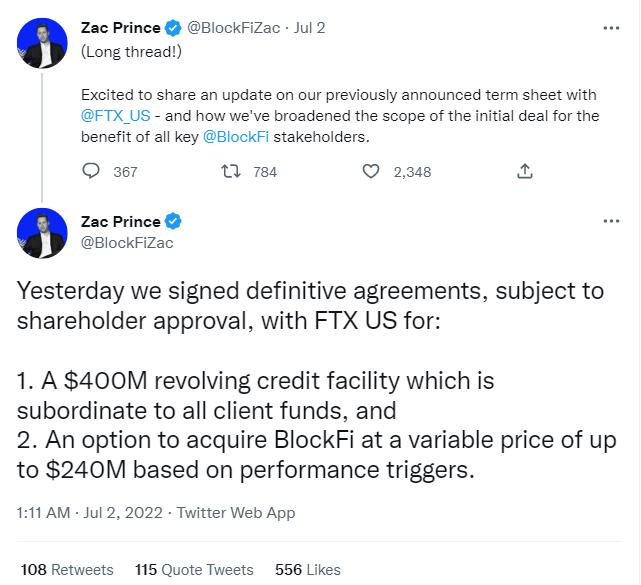Click the Zac Prince name on top tweet
The width and height of the screenshot is (641, 585).
120,29
